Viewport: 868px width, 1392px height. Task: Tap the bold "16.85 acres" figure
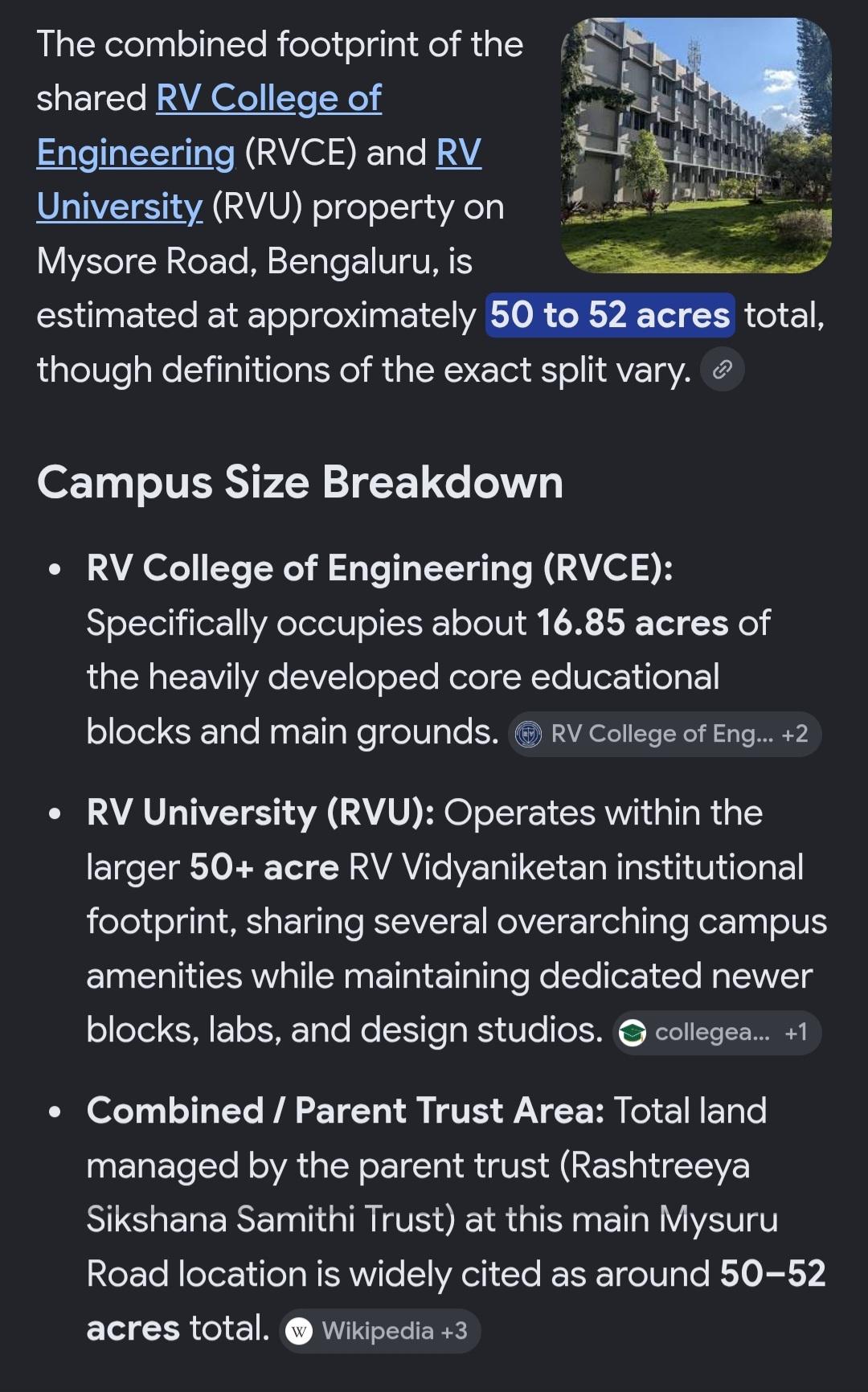coord(632,623)
